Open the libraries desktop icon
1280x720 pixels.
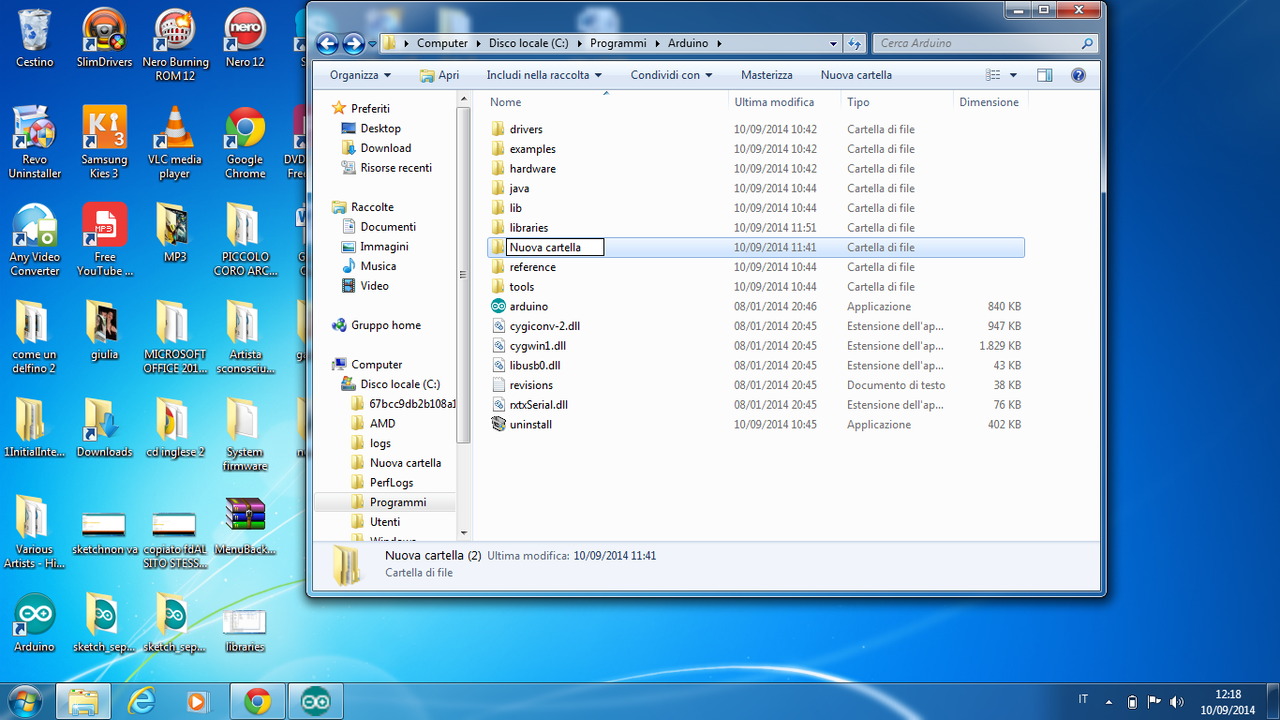click(245, 630)
